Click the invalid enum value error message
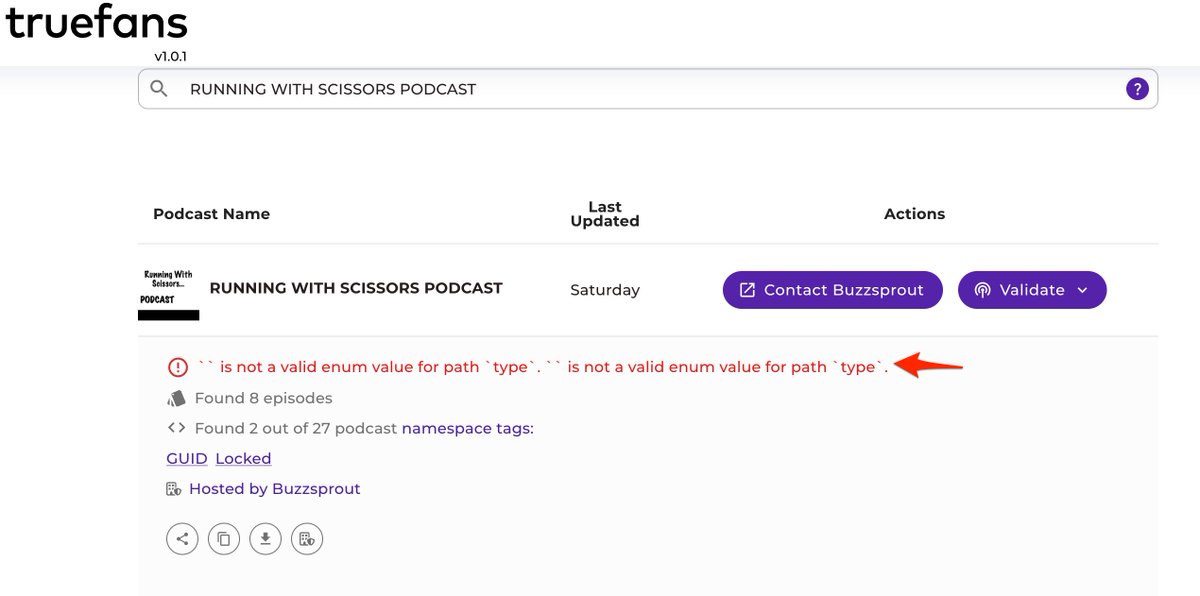 542,367
